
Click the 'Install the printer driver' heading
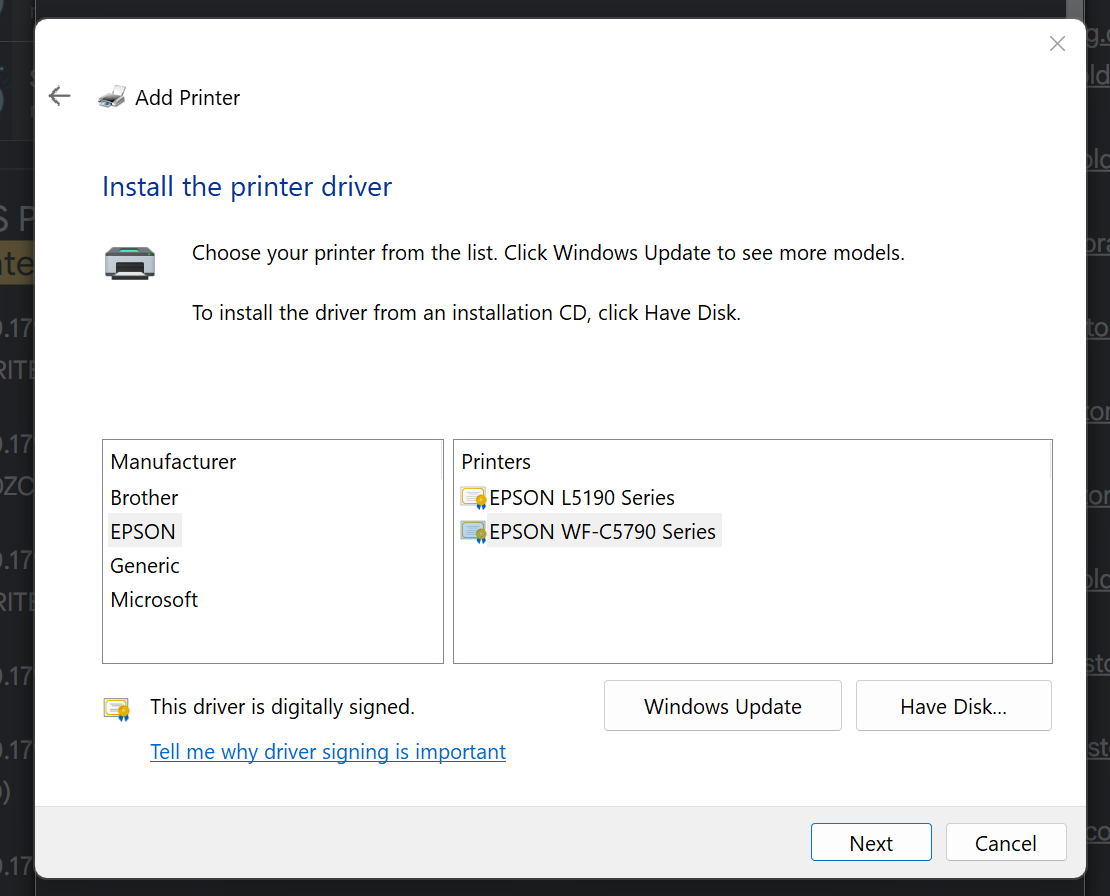click(x=247, y=187)
